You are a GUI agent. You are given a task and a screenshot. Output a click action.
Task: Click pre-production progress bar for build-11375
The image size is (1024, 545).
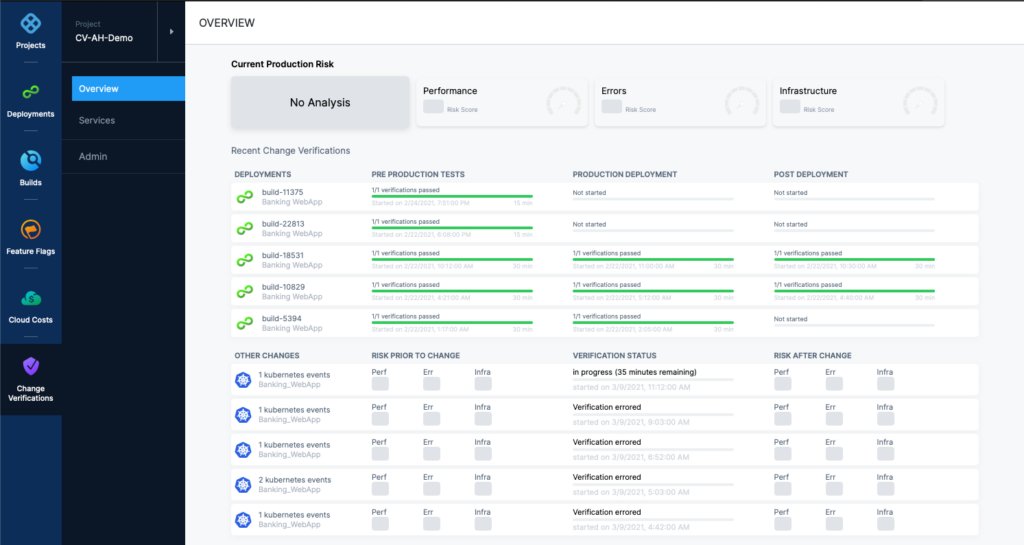pyautogui.click(x=452, y=196)
